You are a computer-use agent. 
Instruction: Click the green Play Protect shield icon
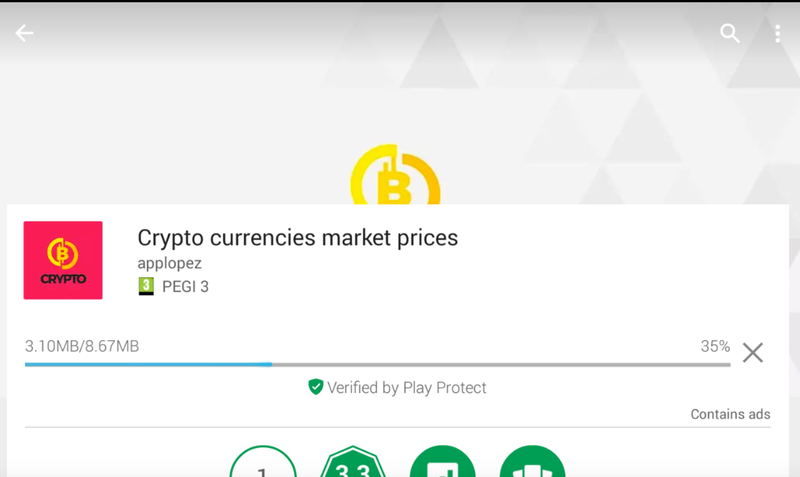click(315, 387)
